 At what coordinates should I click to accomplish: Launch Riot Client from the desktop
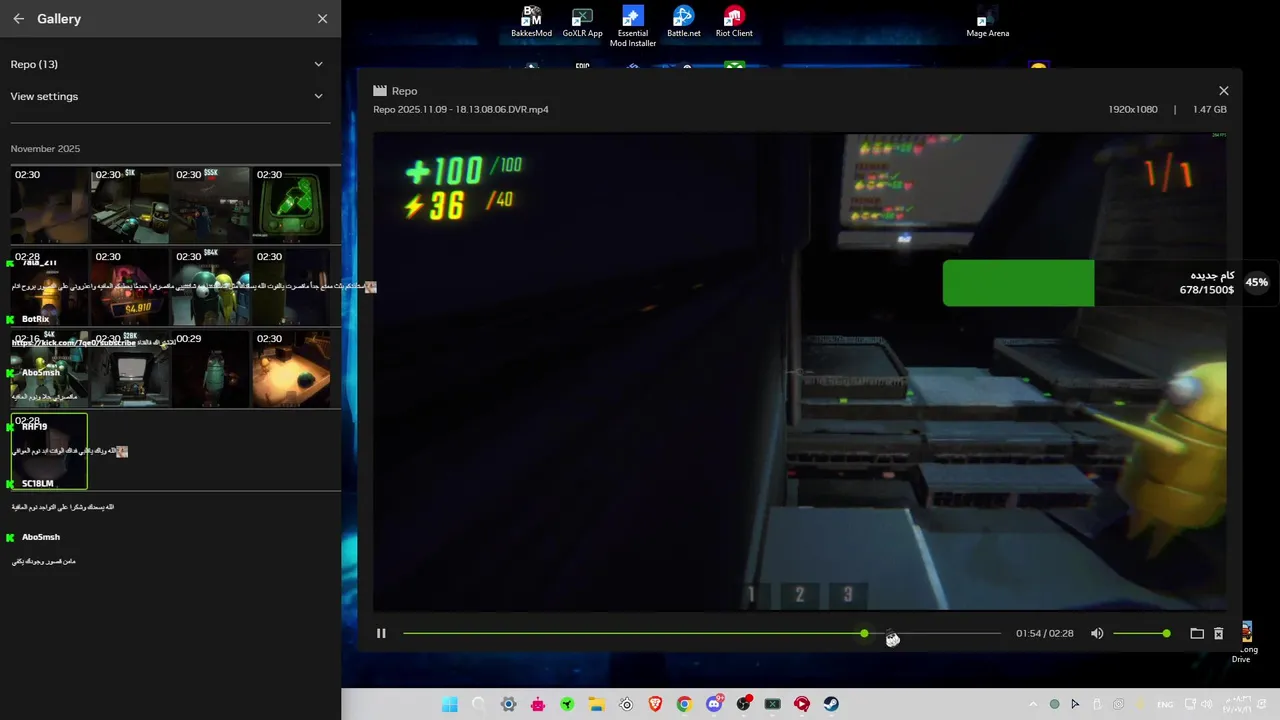click(x=734, y=22)
